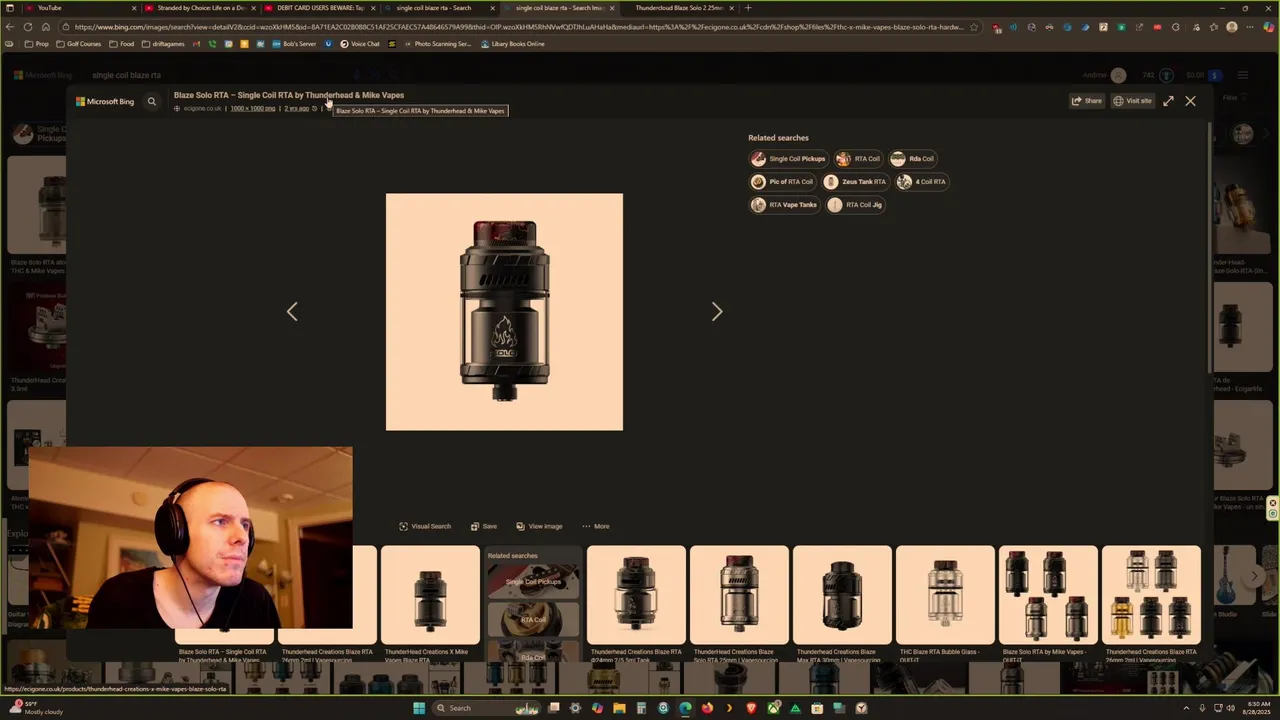Image resolution: width=1280 pixels, height=720 pixels.
Task: Select Zeus Tank RTA related search
Action: 856,181
